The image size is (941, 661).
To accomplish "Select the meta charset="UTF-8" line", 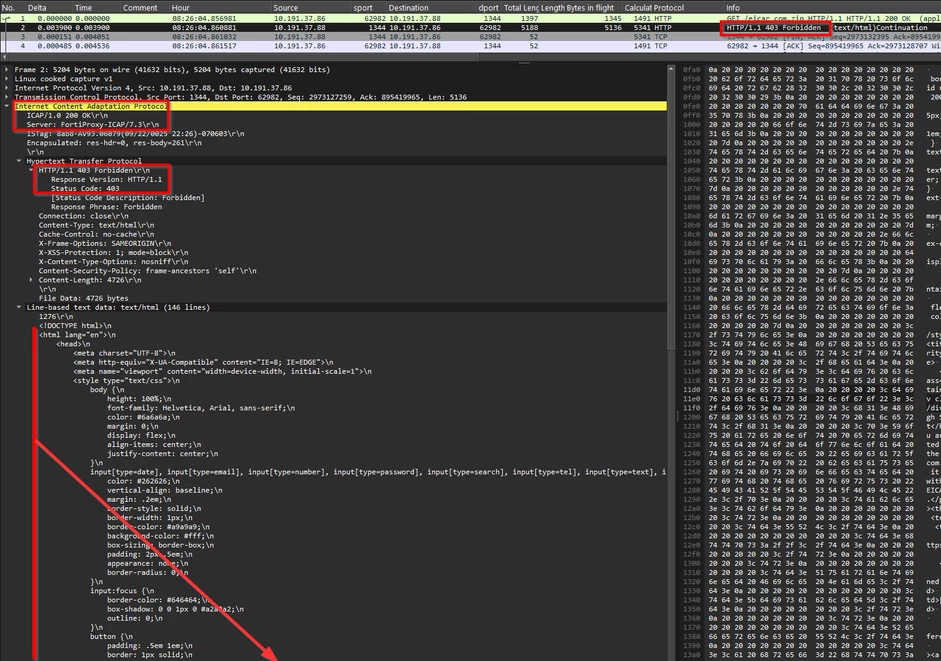I will (124, 353).
